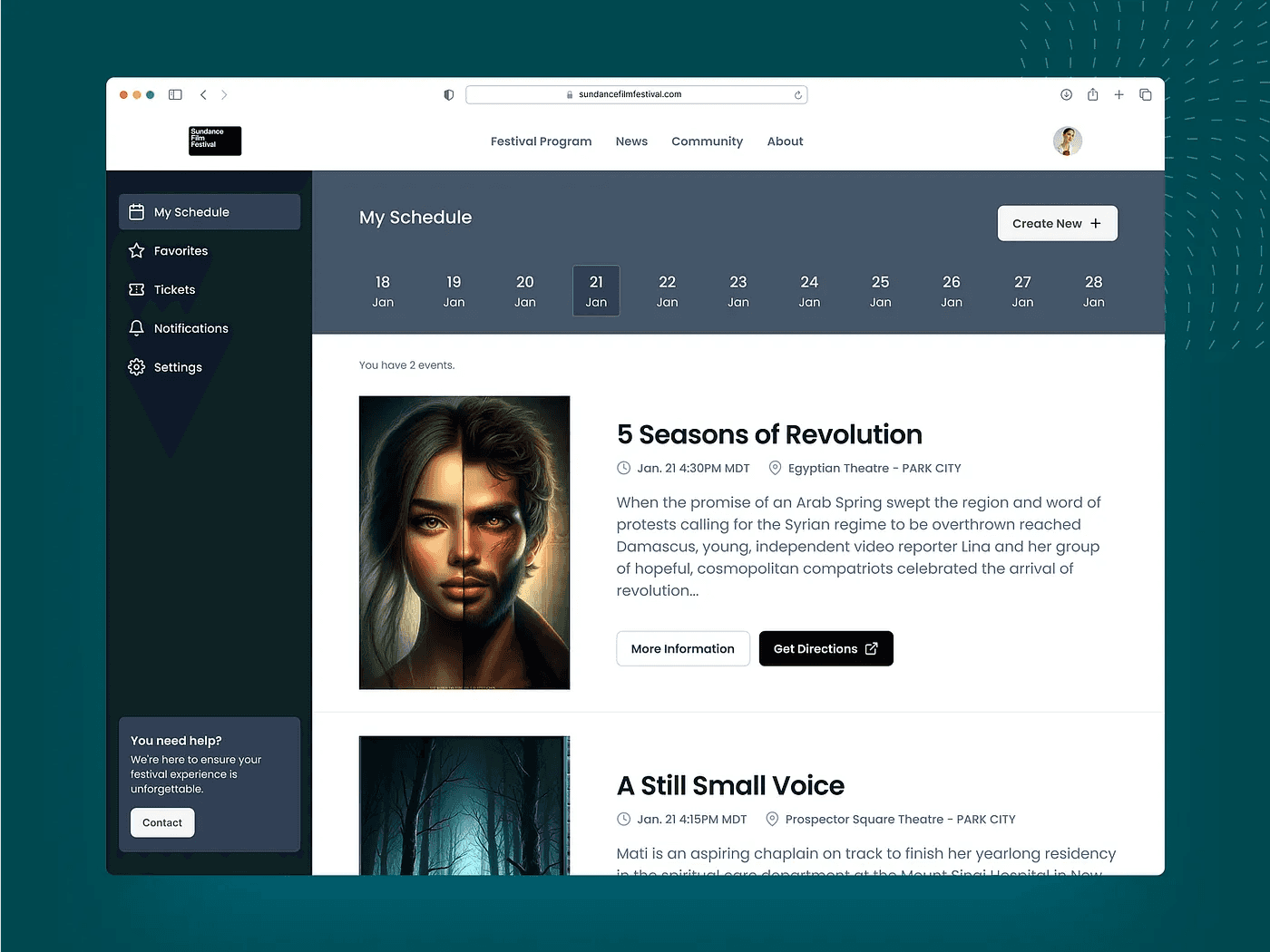Click the bell icon beside Notifications
1270x952 pixels.
(137, 328)
